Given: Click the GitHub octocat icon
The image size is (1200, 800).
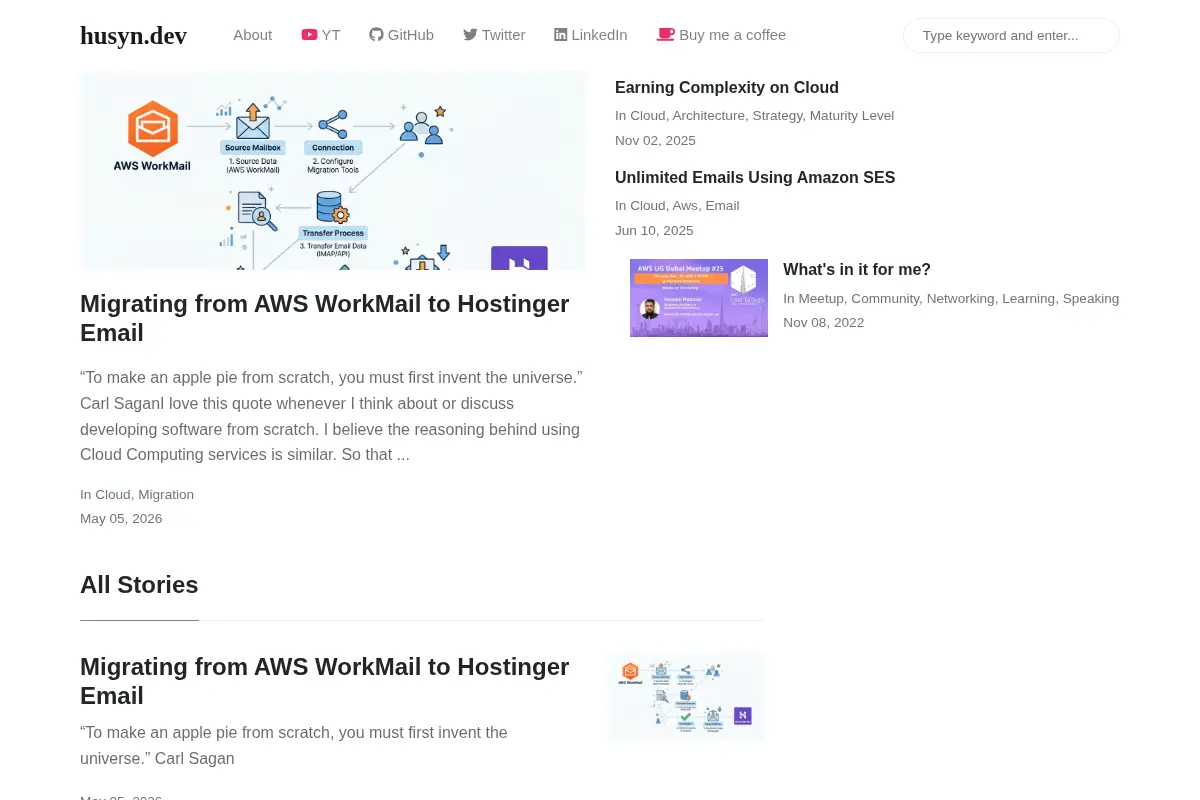Looking at the screenshot, I should [376, 35].
